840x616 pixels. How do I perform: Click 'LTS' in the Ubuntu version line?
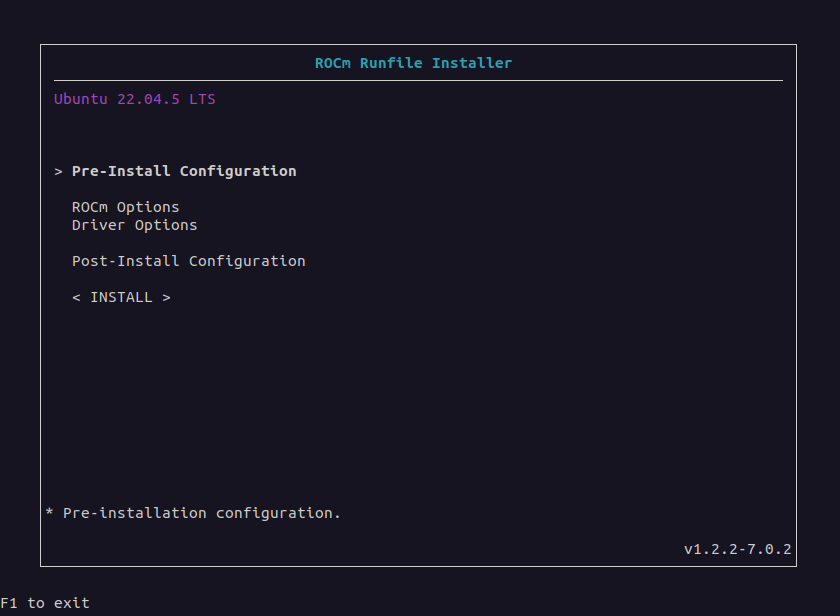click(202, 99)
